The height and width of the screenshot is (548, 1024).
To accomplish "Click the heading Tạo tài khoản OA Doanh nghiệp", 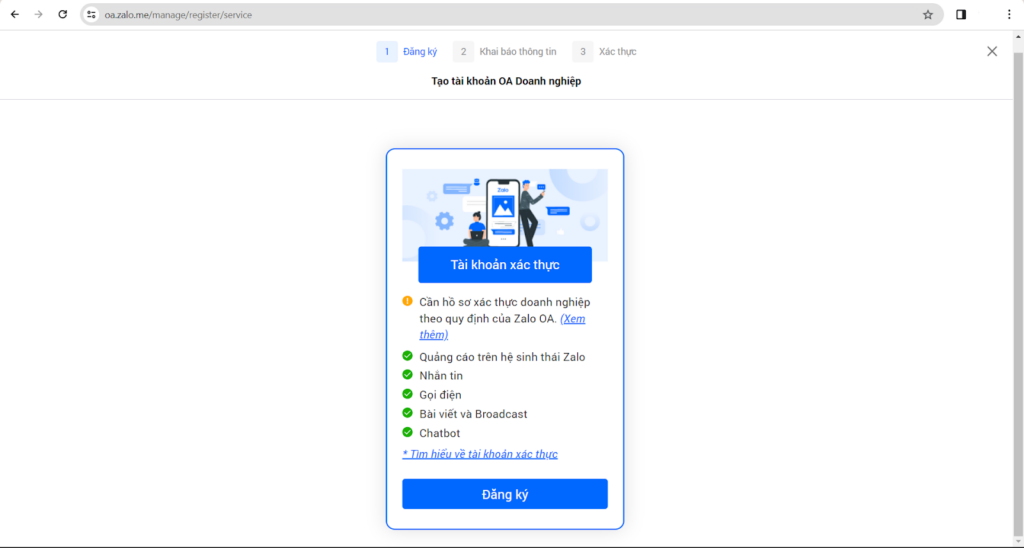I will 506,82.
